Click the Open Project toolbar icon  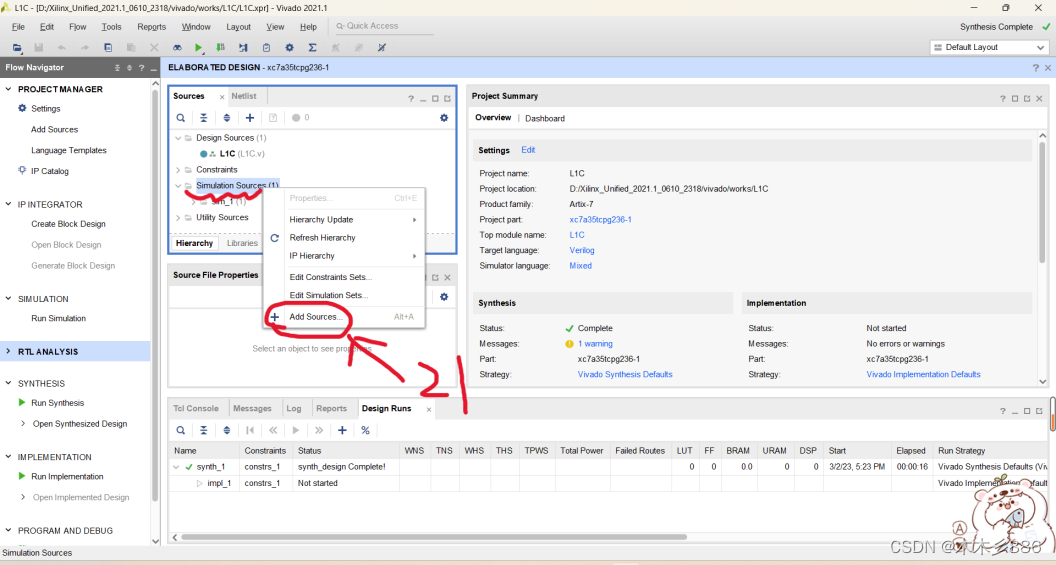(17, 47)
